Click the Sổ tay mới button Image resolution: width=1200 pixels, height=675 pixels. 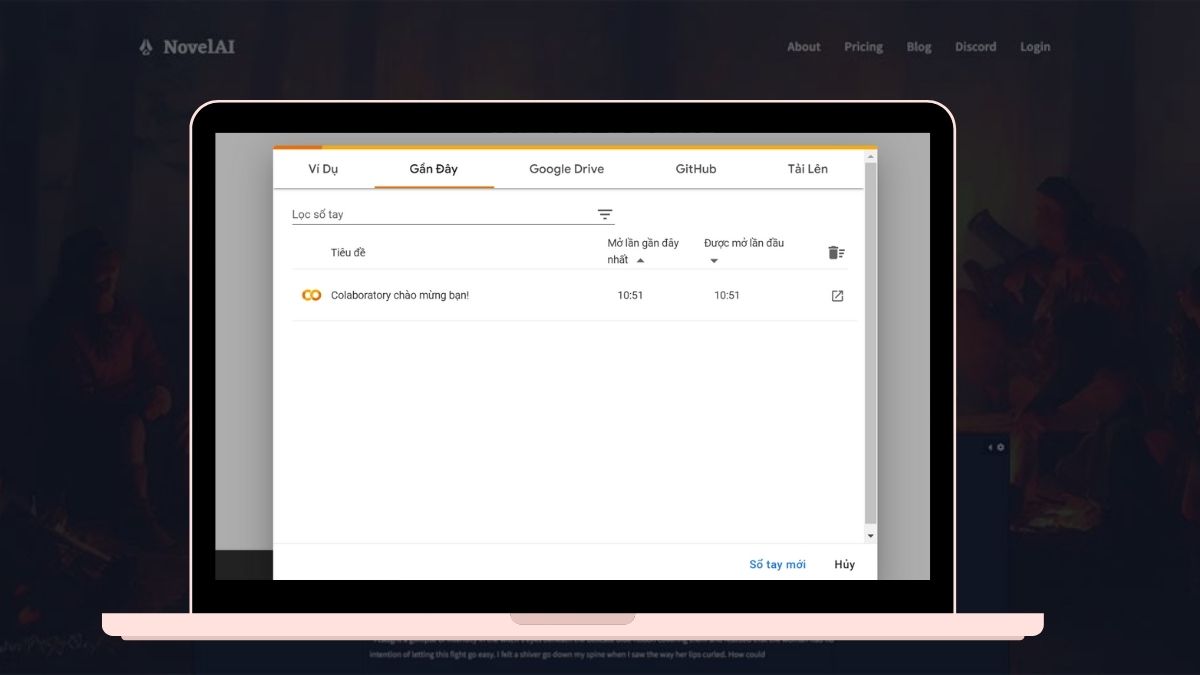[777, 564]
